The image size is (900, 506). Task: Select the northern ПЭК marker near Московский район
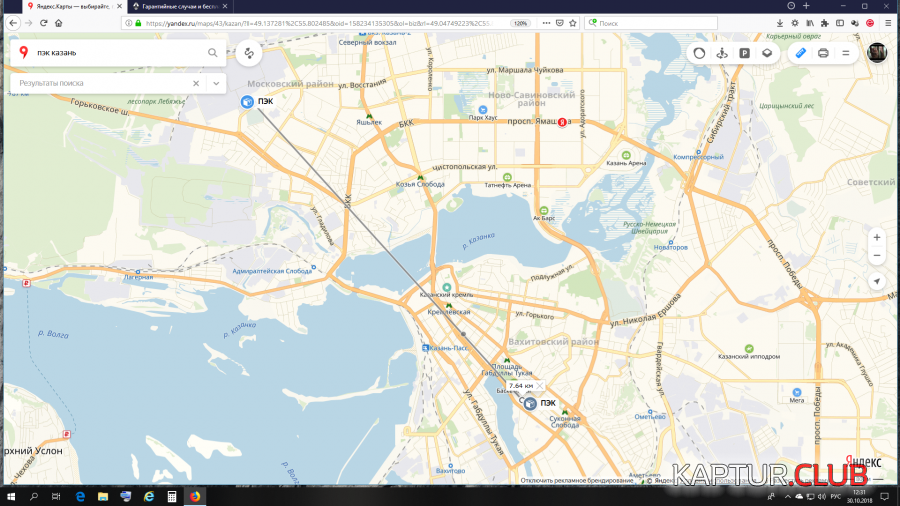(247, 102)
